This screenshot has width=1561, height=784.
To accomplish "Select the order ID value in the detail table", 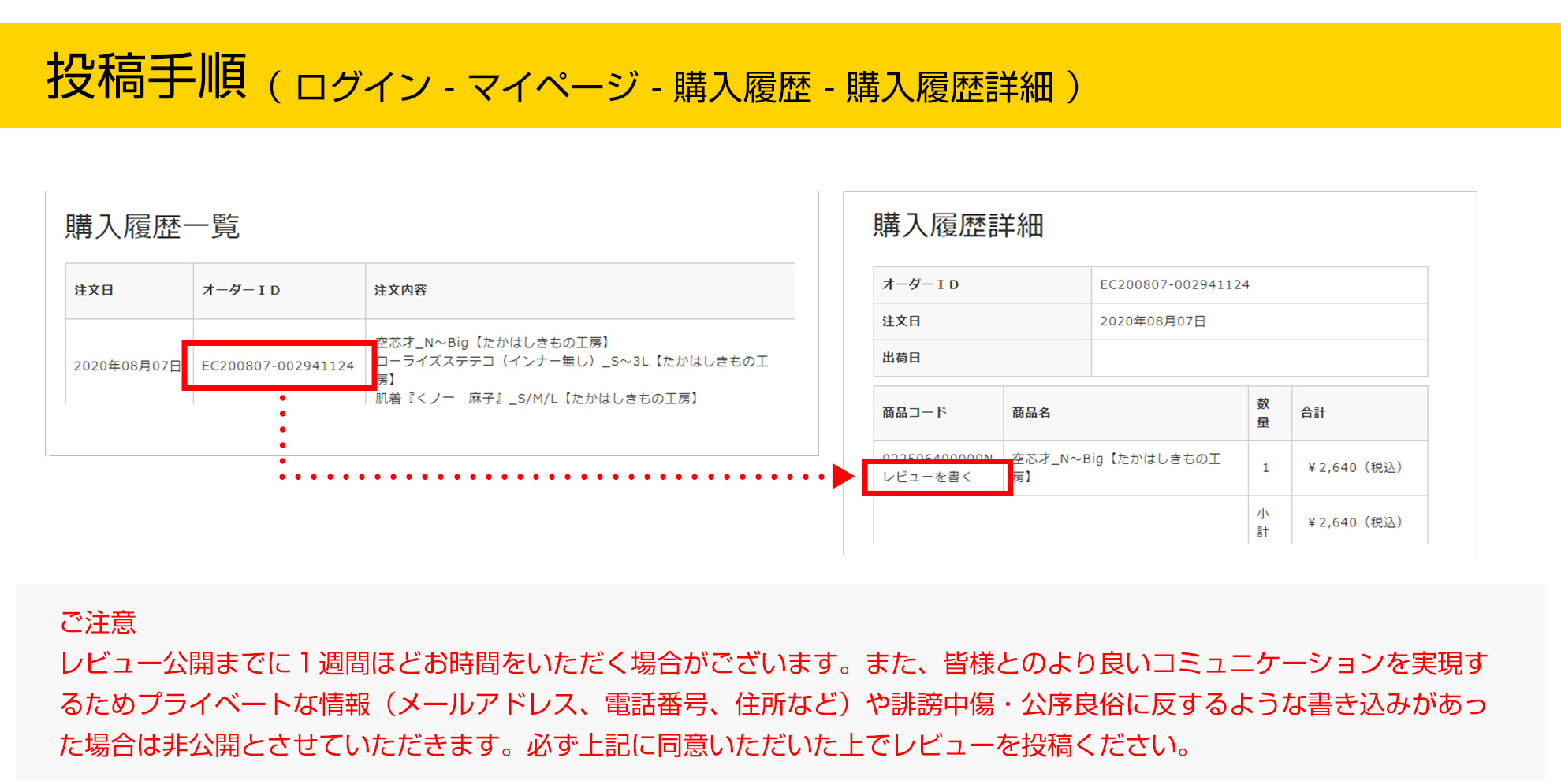I will (x=1175, y=284).
